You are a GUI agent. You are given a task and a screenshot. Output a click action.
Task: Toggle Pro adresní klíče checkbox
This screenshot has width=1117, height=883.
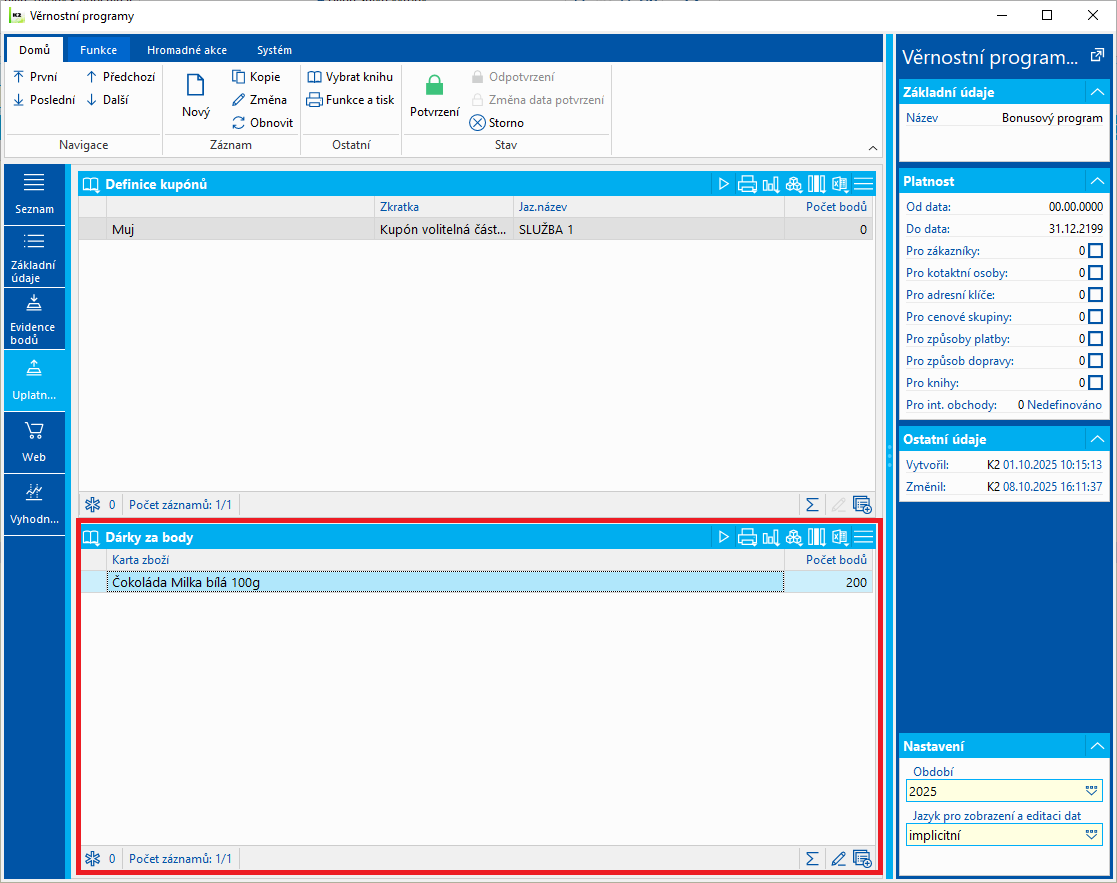[1096, 295]
